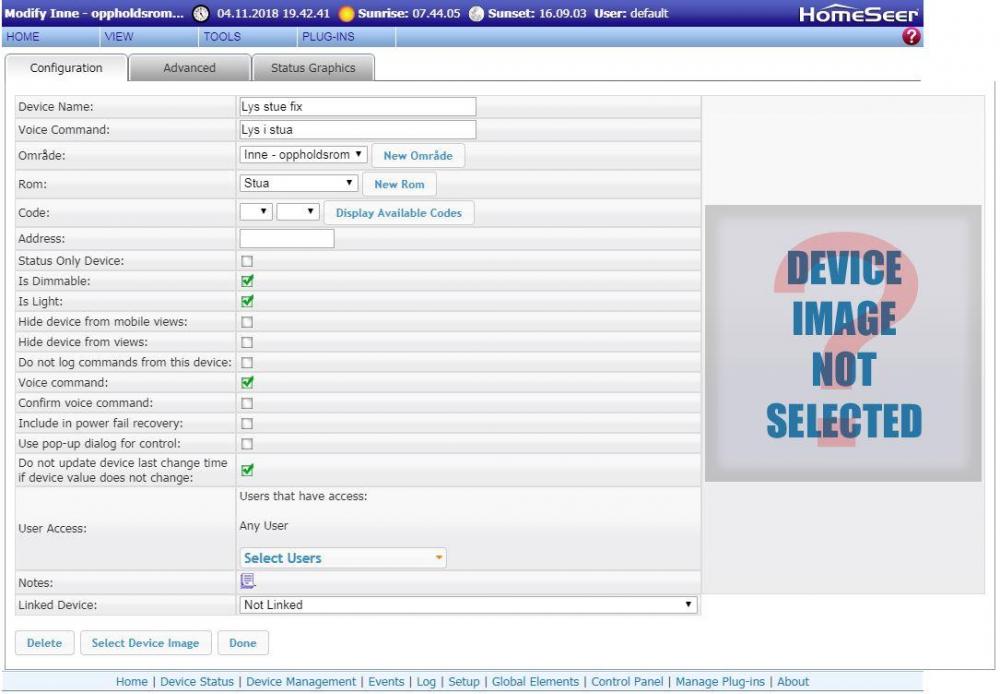Switch to the Advanced tab
The width and height of the screenshot is (1000, 694).
pos(190,68)
